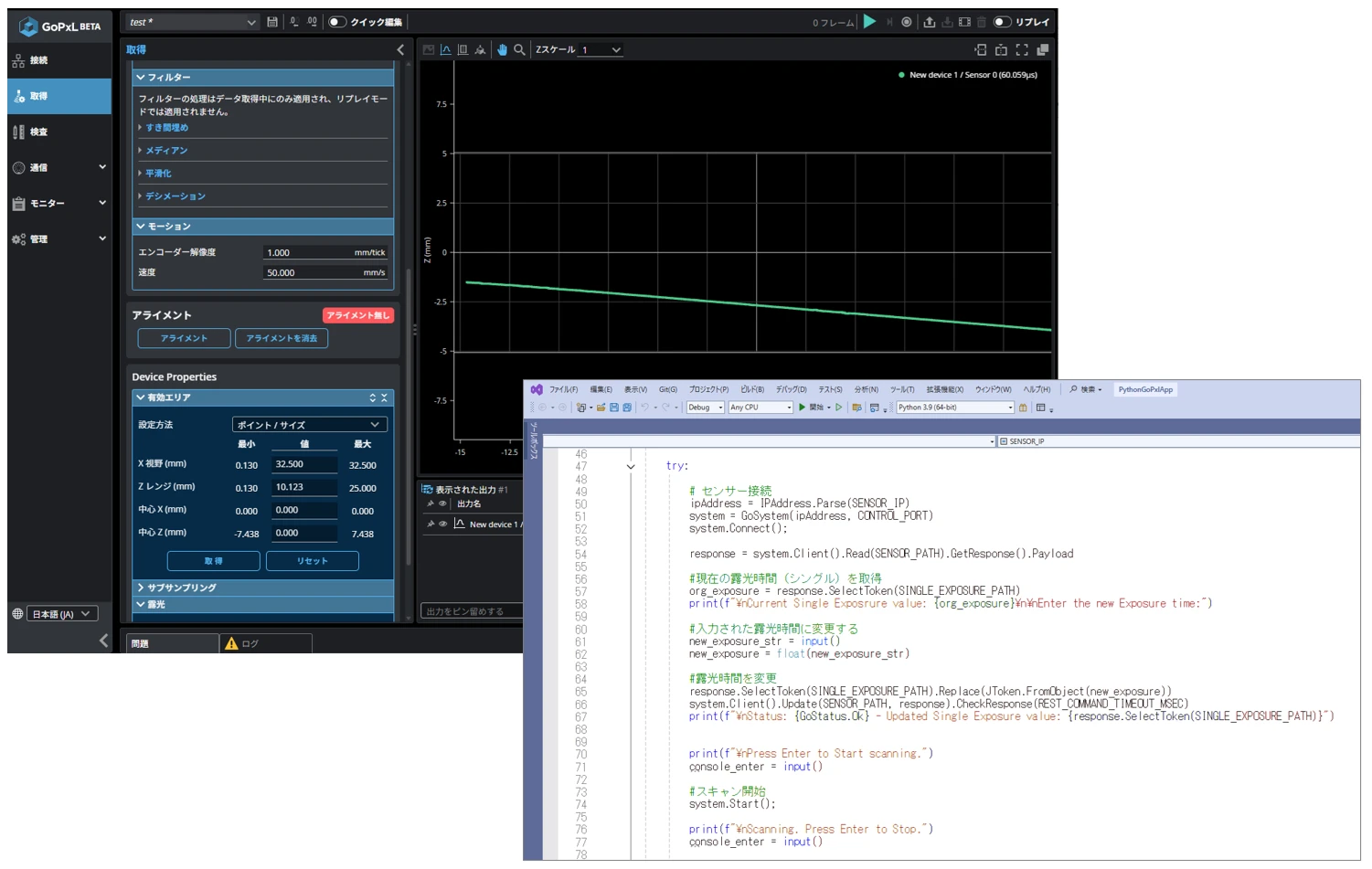Click the save job floppy disk icon
The height and width of the screenshot is (869, 1372).
coord(272,22)
